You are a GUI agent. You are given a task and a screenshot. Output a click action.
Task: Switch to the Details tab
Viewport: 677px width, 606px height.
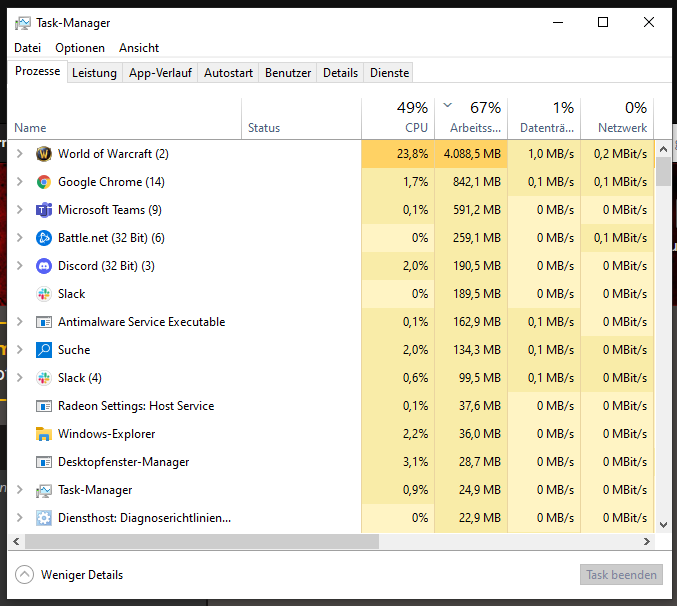click(x=340, y=73)
